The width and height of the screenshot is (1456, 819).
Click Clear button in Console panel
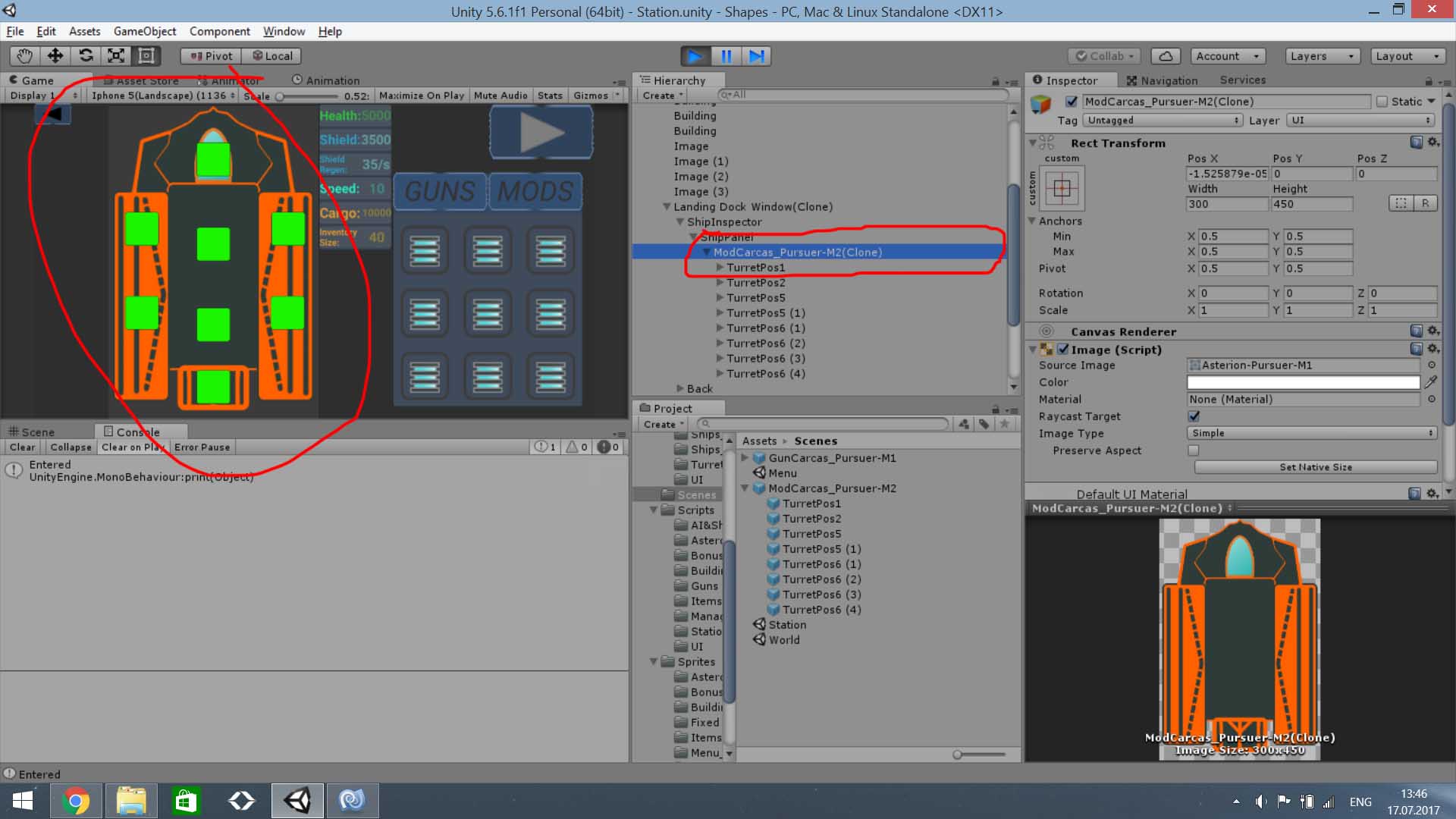tap(21, 447)
